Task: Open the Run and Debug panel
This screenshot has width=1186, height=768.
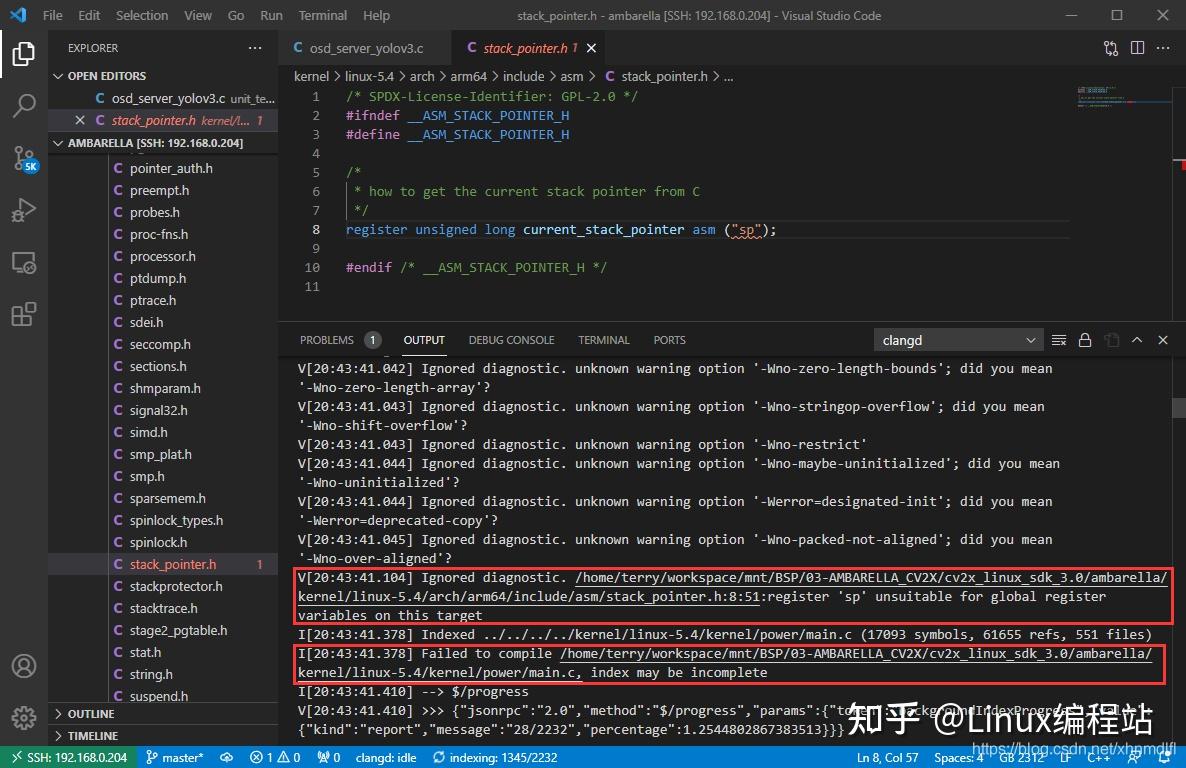Action: pyautogui.click(x=23, y=210)
